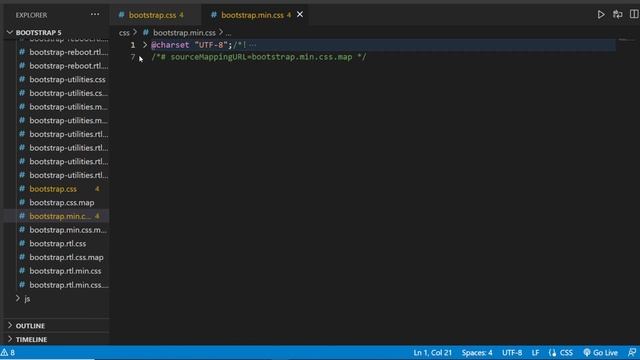Open bootstrap.rtl.min.css... last file
Image resolution: width=640 pixels, height=360 pixels.
pyautogui.click(x=69, y=285)
